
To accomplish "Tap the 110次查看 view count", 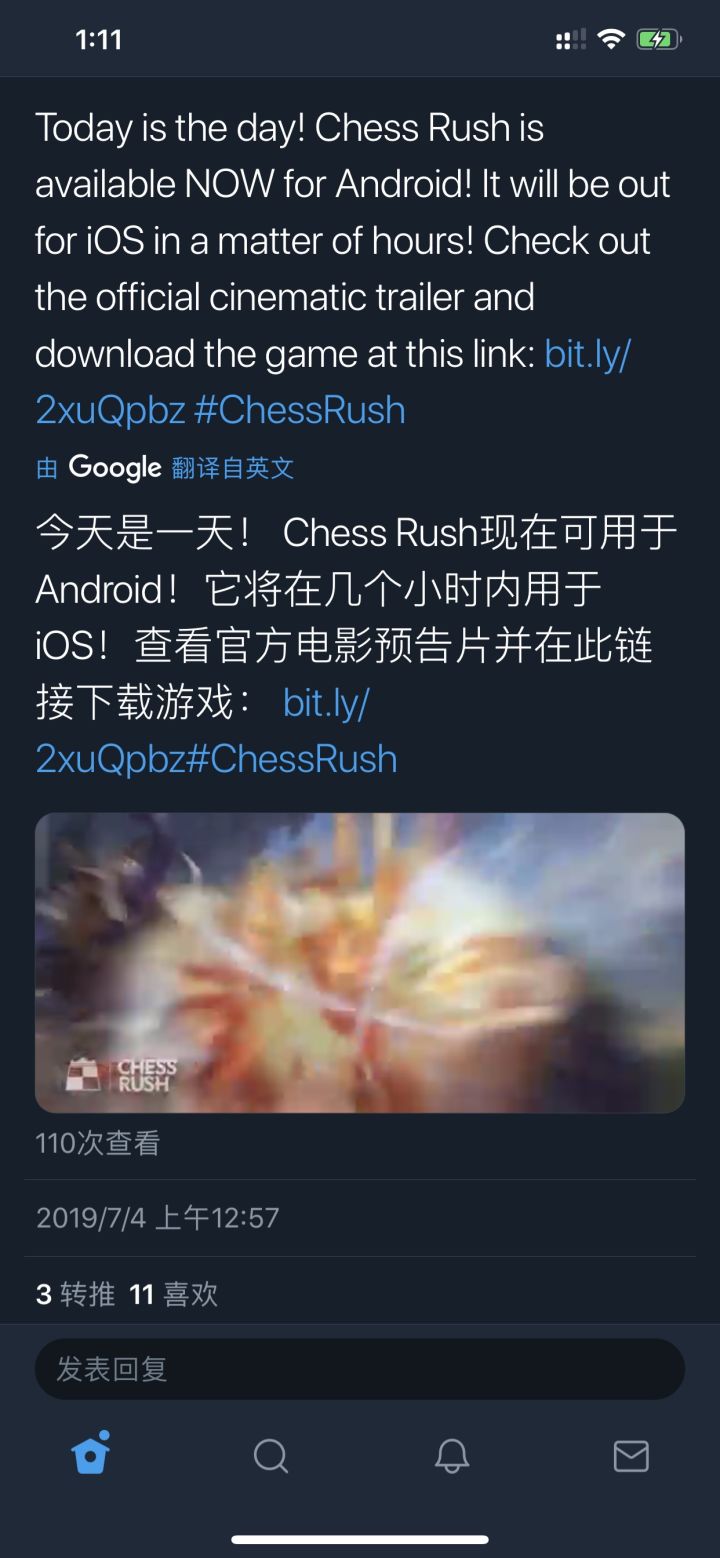I will (x=98, y=1143).
